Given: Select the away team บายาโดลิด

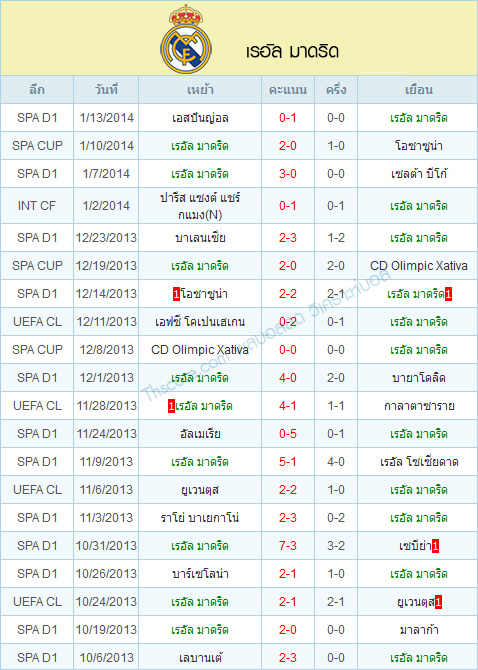Looking at the screenshot, I should pyautogui.click(x=418, y=378).
